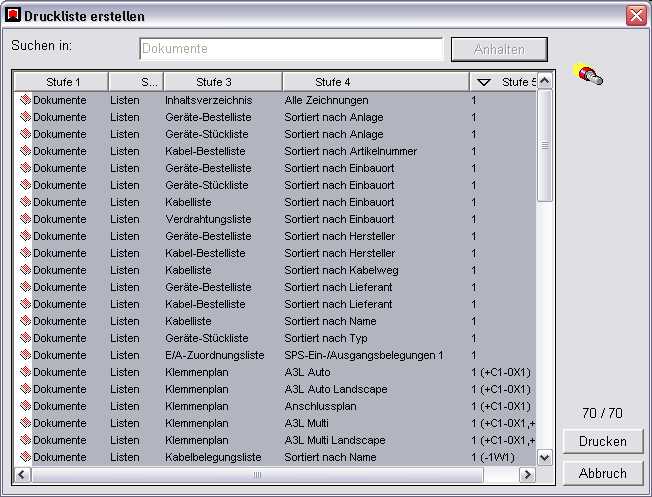Click the document icon of the Verdrahtungsliste row

(25, 219)
